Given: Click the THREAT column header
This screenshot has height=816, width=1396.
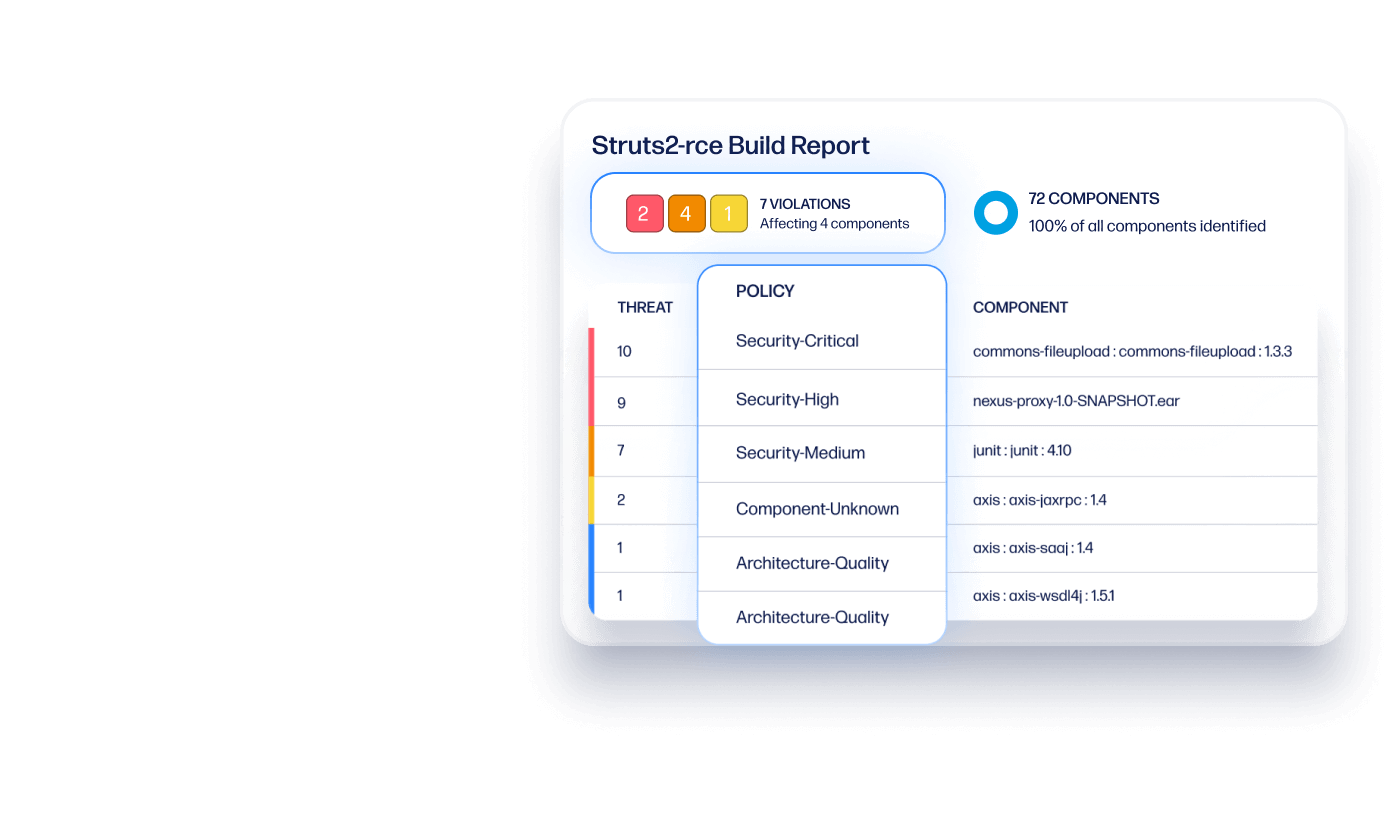Looking at the screenshot, I should pos(645,307).
